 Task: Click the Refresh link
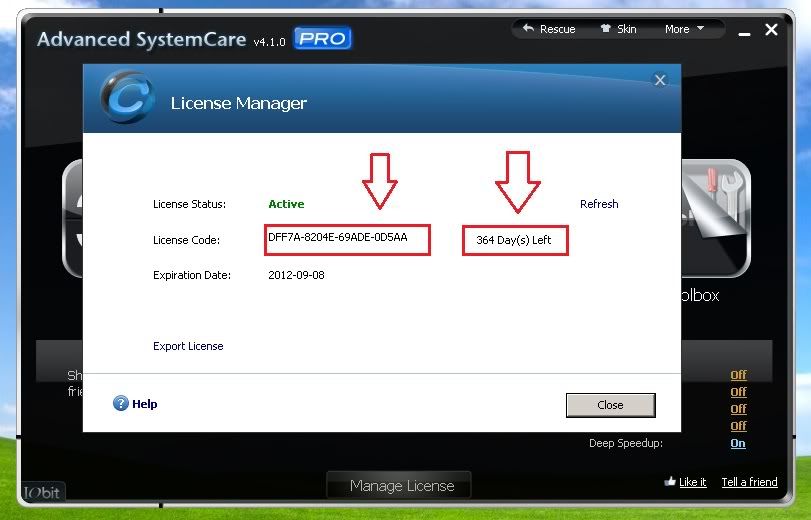click(x=599, y=204)
